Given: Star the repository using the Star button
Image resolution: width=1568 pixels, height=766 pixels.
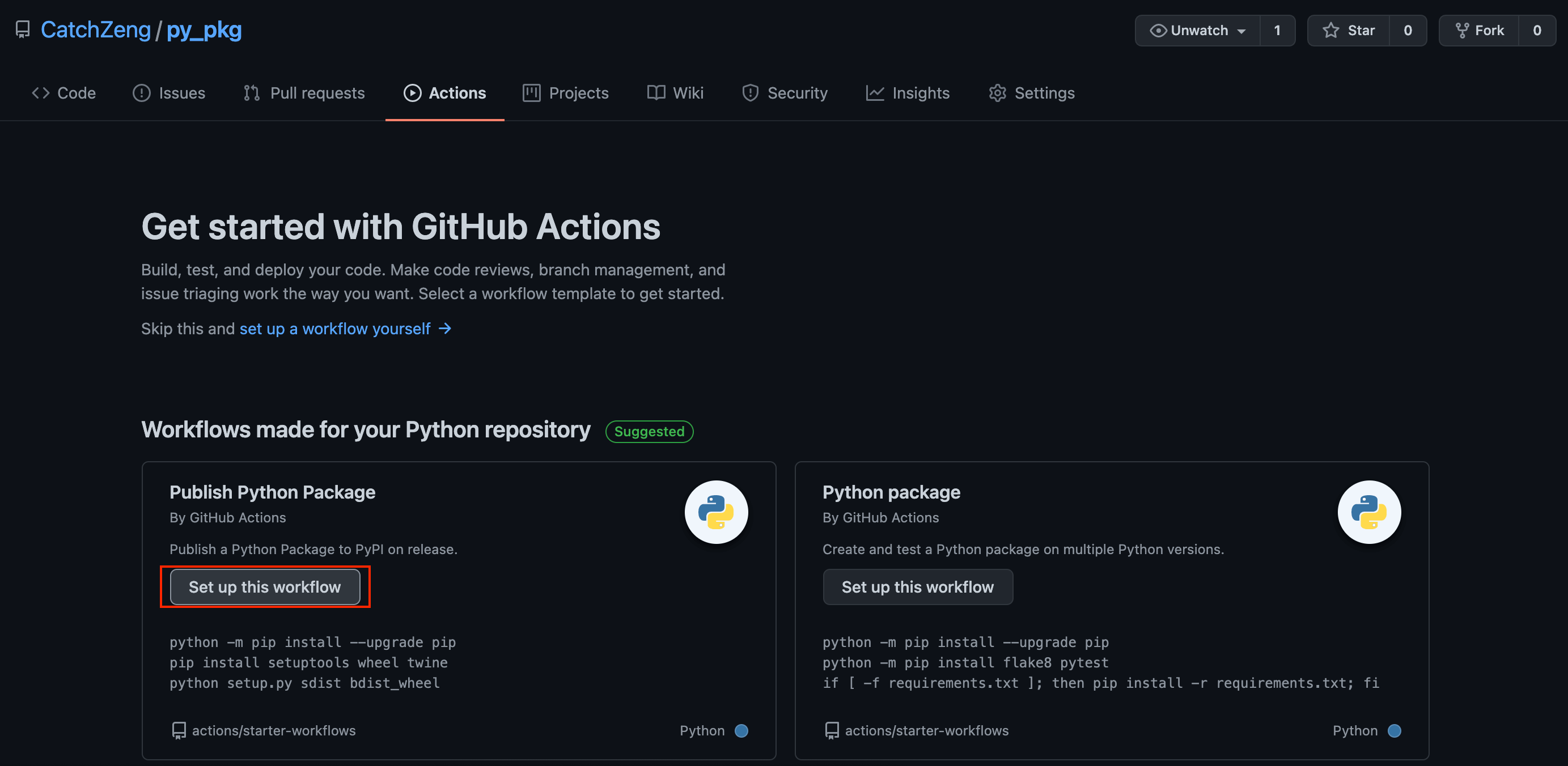Looking at the screenshot, I should pos(1349,31).
